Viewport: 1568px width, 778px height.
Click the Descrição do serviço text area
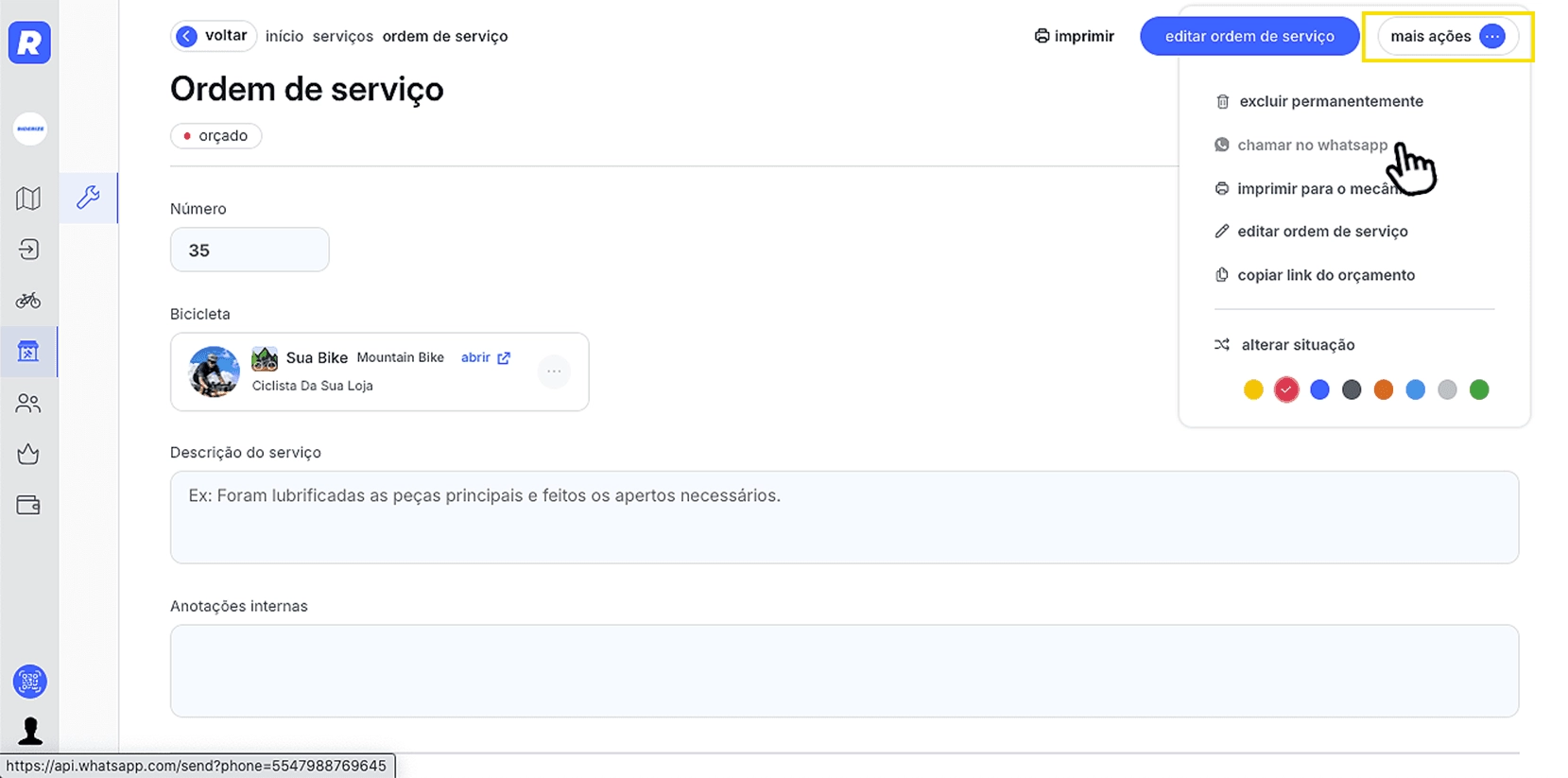[x=844, y=517]
